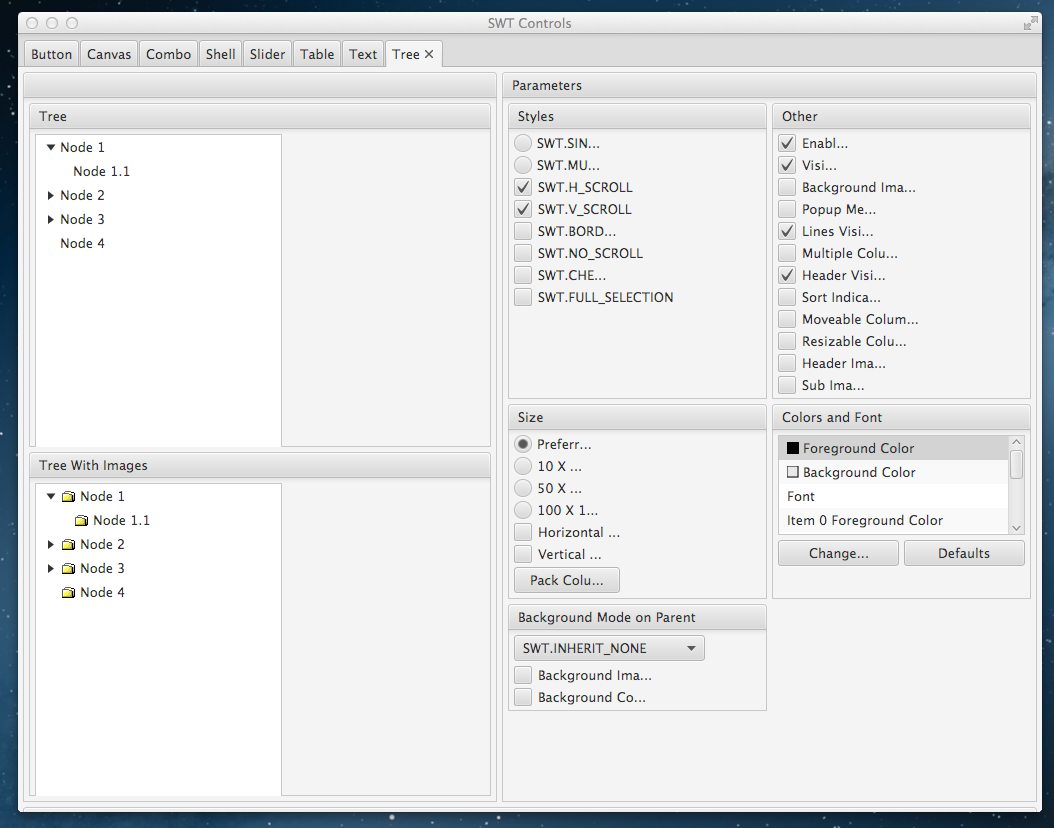This screenshot has width=1054, height=828.
Task: Expand Node 2 in Tree With Images
Action: [51, 545]
